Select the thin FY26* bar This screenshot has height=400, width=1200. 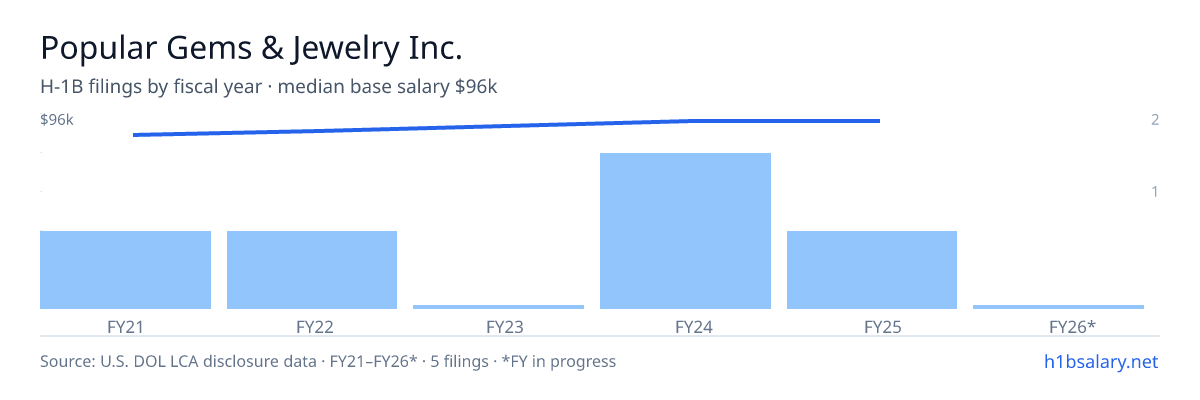(1058, 307)
